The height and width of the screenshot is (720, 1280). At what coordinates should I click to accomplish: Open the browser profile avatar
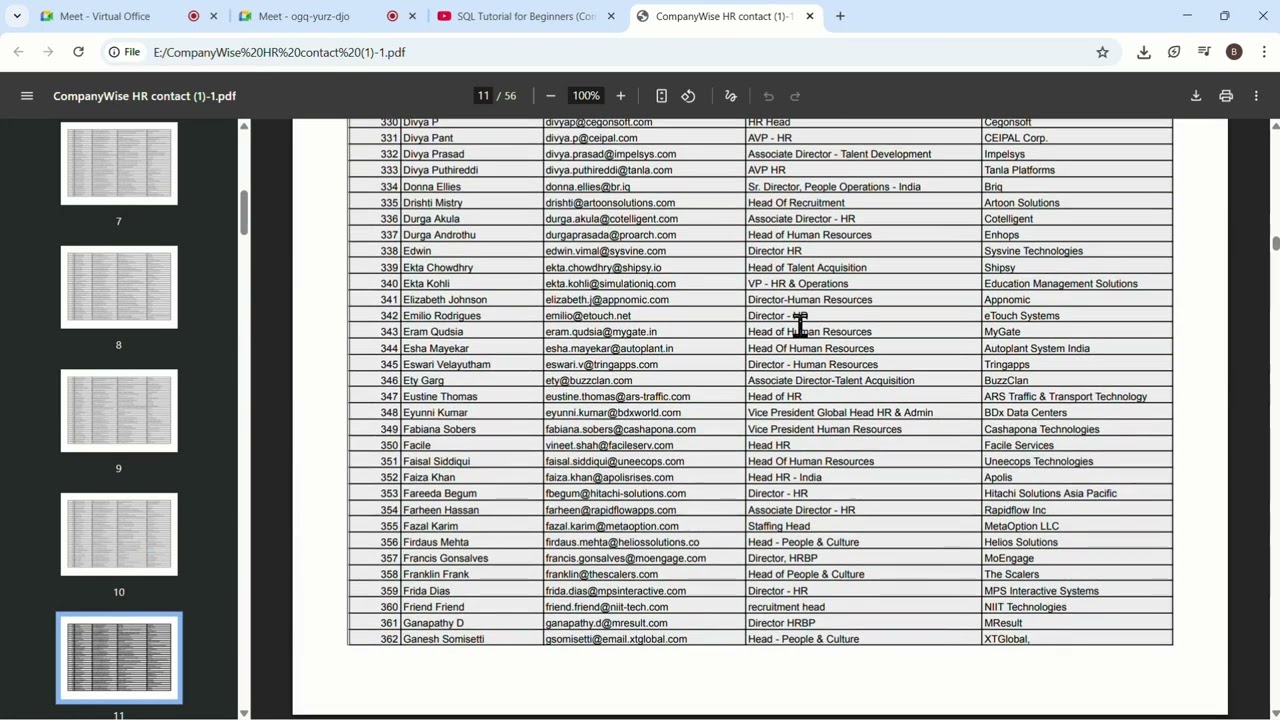pyautogui.click(x=1234, y=52)
